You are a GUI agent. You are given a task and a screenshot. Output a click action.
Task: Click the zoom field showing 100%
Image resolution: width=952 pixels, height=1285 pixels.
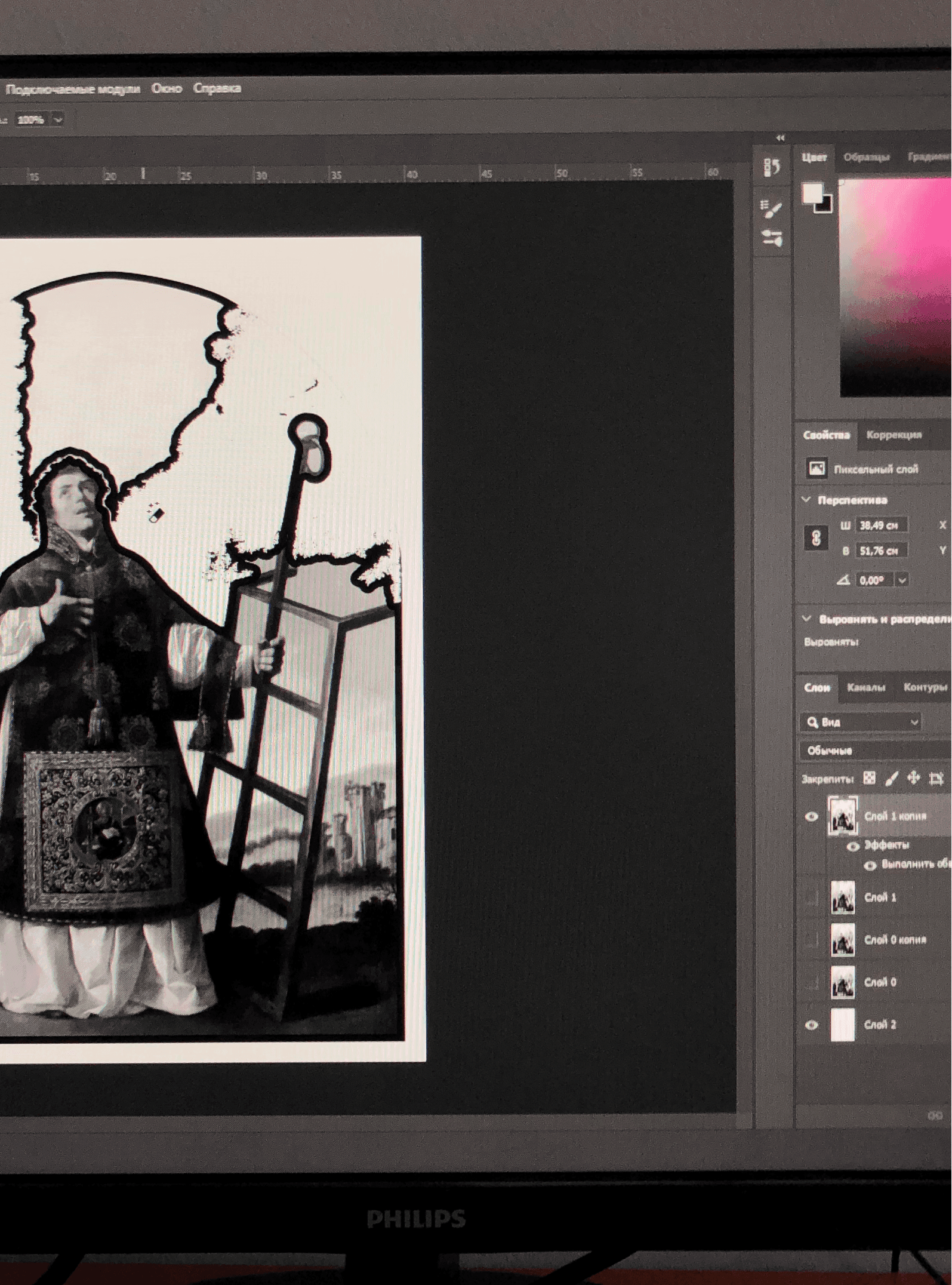pyautogui.click(x=31, y=119)
